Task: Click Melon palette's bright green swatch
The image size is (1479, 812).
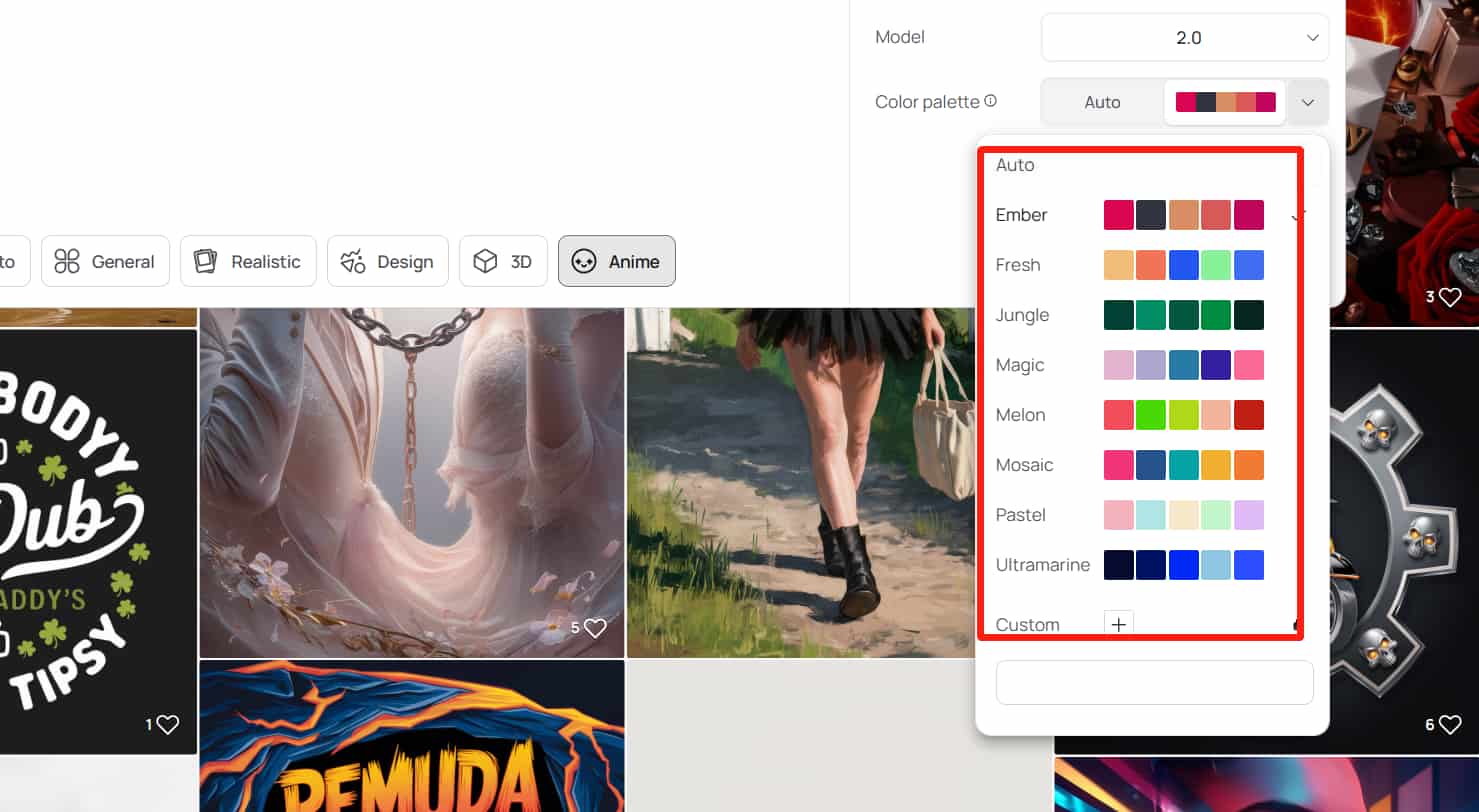Action: pyautogui.click(x=1151, y=415)
